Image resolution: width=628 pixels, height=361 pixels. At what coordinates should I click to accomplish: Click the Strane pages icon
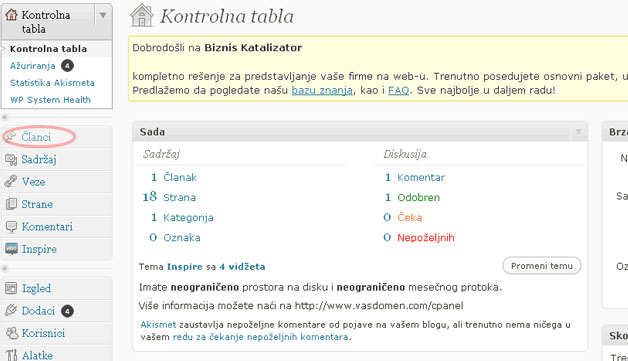11,204
